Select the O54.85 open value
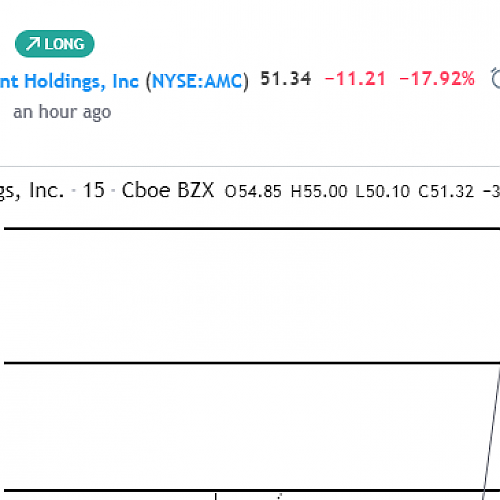 pyautogui.click(x=253, y=191)
